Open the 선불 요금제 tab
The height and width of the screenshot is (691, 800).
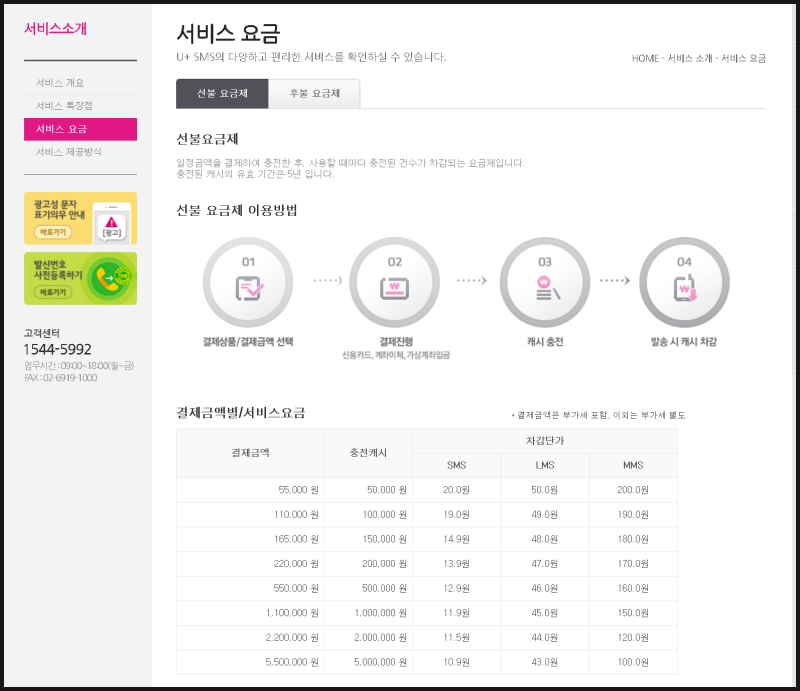pyautogui.click(x=222, y=93)
